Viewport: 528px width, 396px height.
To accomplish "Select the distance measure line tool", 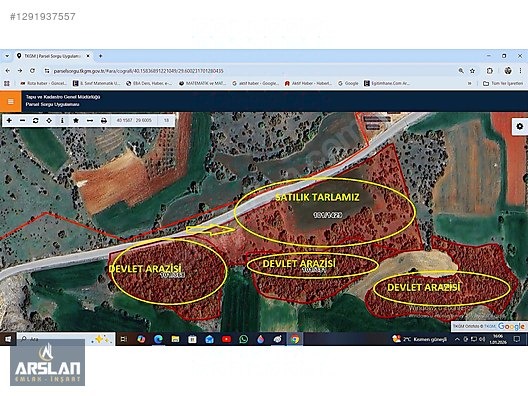I will (90, 121).
